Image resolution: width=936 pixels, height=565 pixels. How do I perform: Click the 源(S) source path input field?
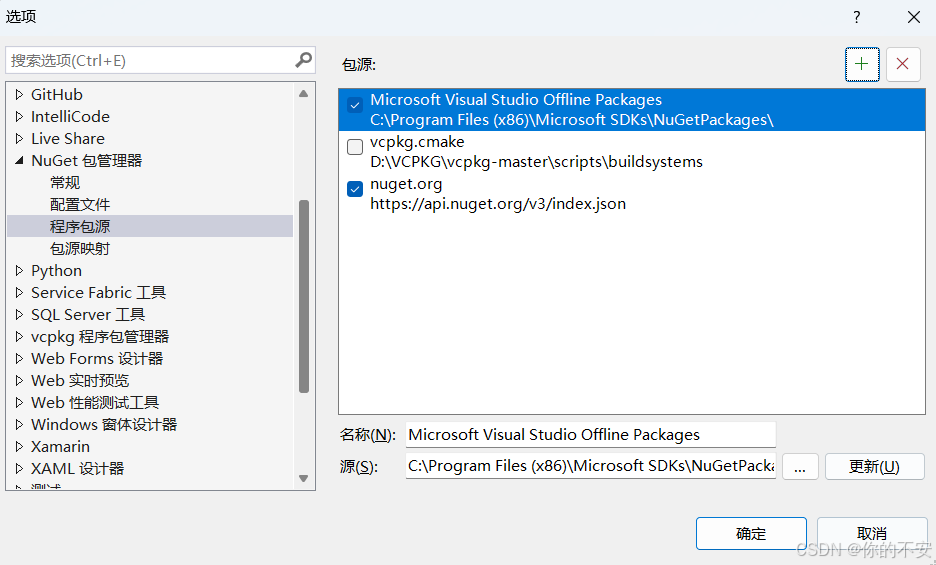590,466
